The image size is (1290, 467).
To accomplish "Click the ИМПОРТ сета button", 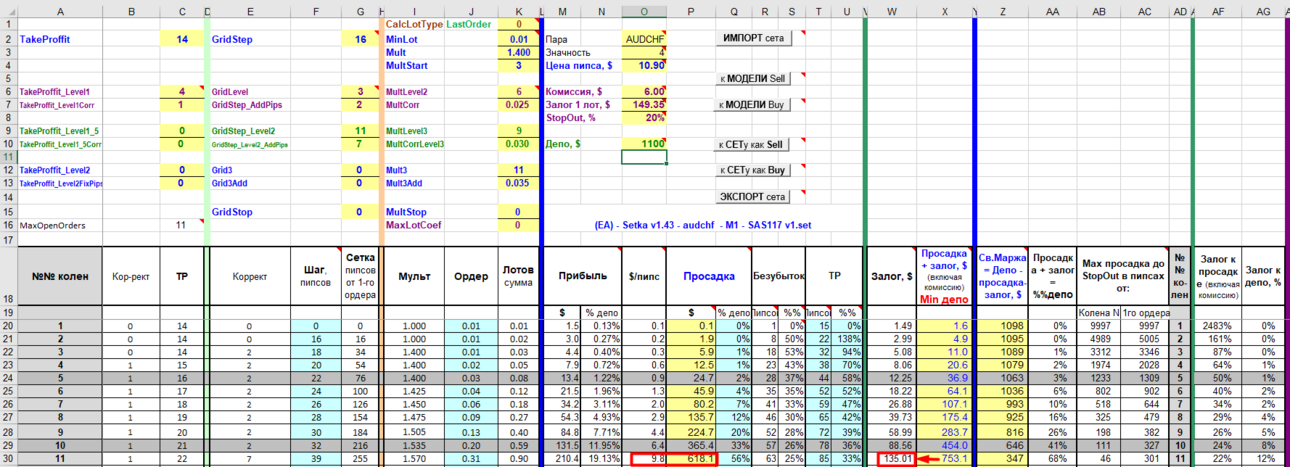I will pyautogui.click(x=754, y=37).
